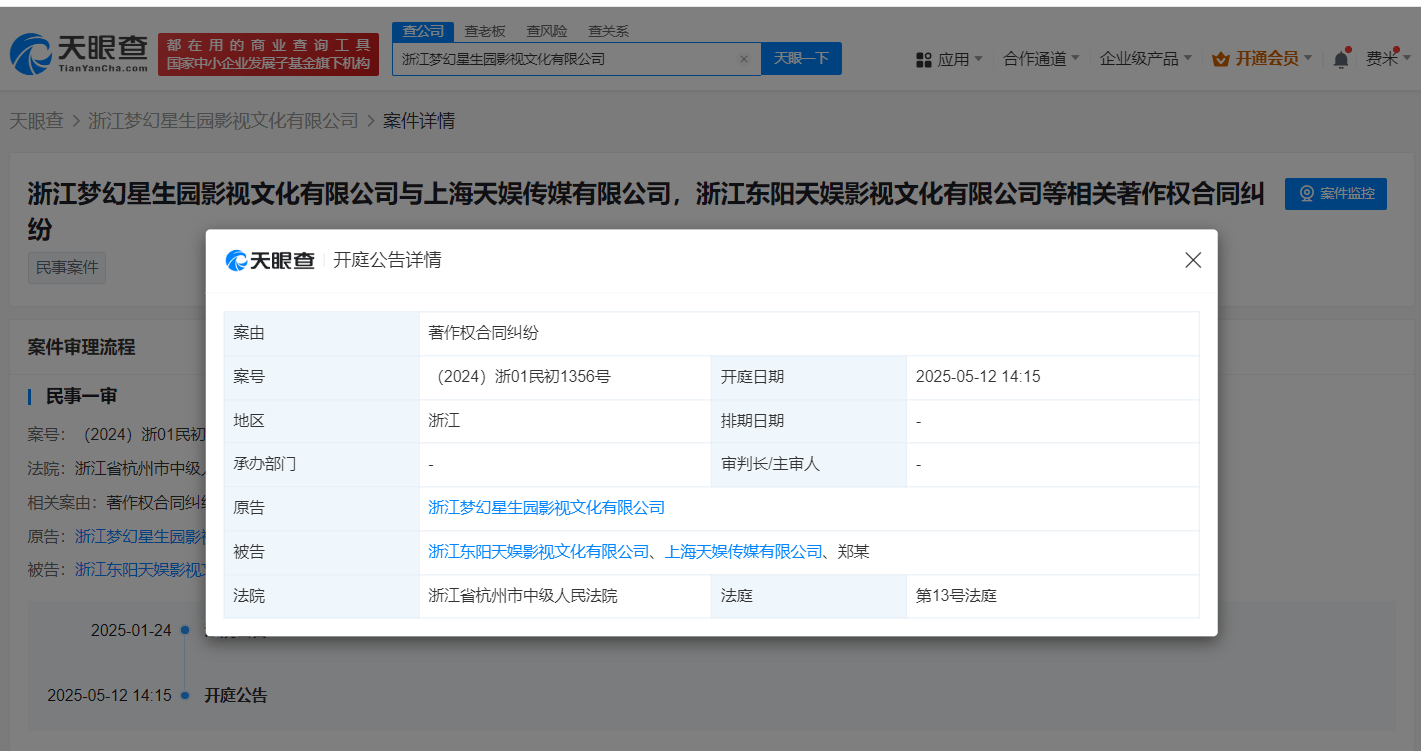This screenshot has height=751, width=1421.
Task: Click the crown icon beside 开通会员
Action: point(1220,59)
